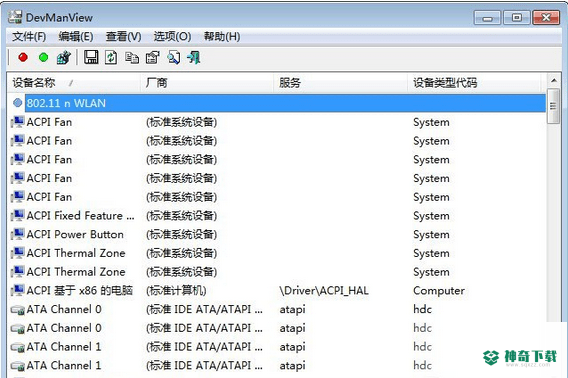The width and height of the screenshot is (568, 378).
Task: Open the 查看(V) menu
Action: [124, 37]
